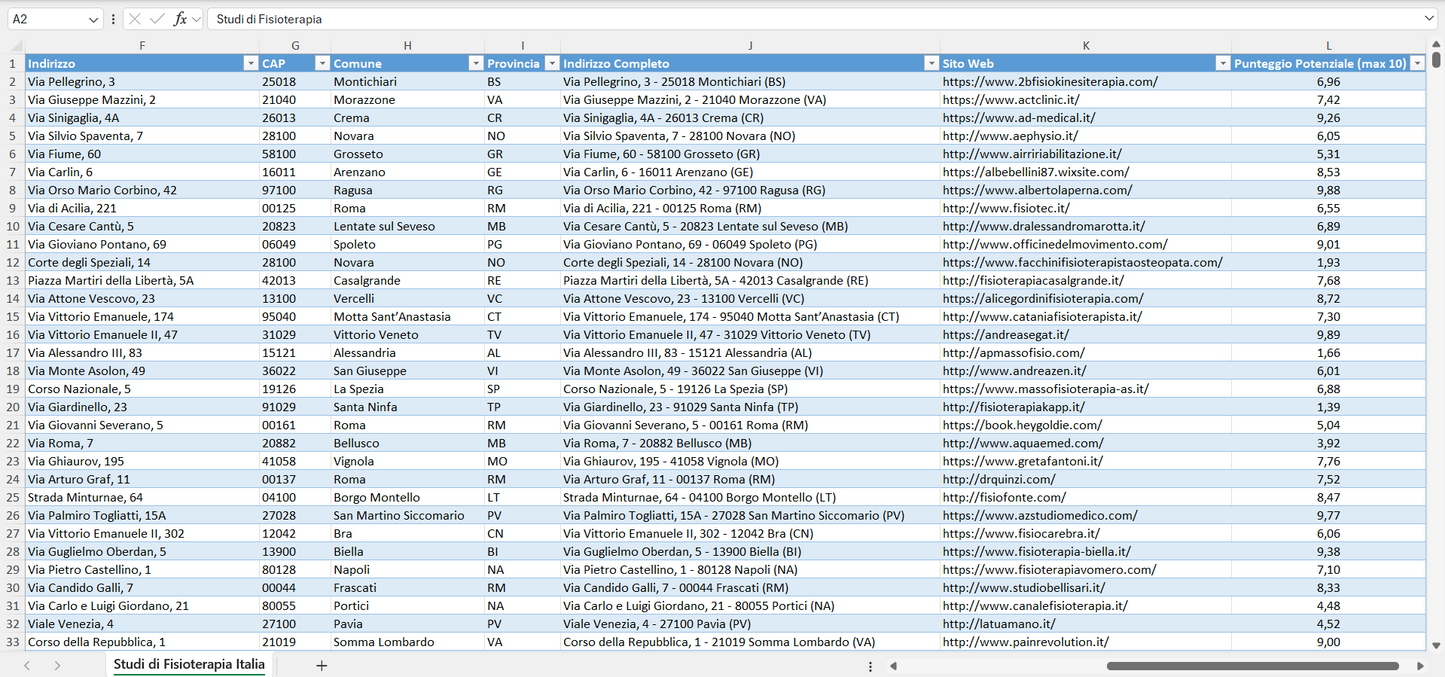Open the CAP column filter dropdown
The height and width of the screenshot is (677, 1445).
(x=322, y=62)
